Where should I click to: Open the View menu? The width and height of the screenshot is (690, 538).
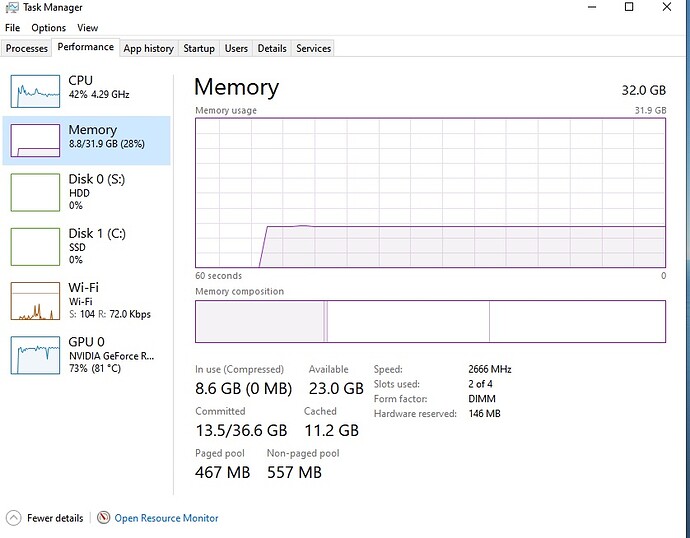point(88,28)
